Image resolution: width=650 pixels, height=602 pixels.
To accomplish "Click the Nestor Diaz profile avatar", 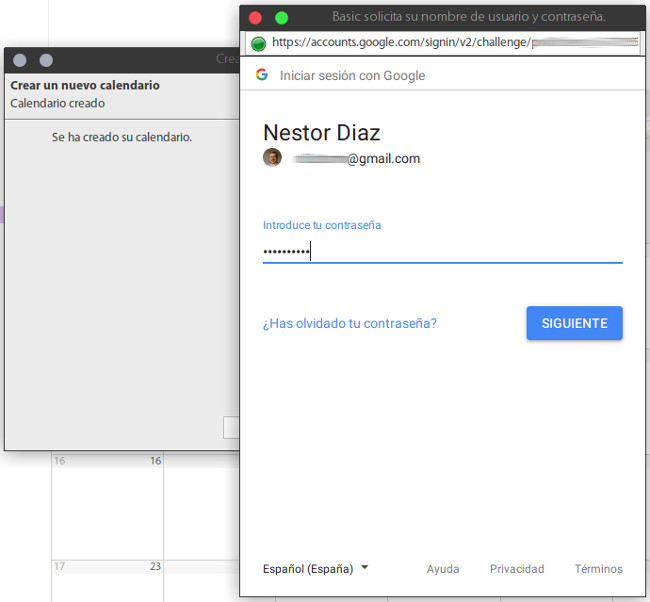I will [272, 158].
